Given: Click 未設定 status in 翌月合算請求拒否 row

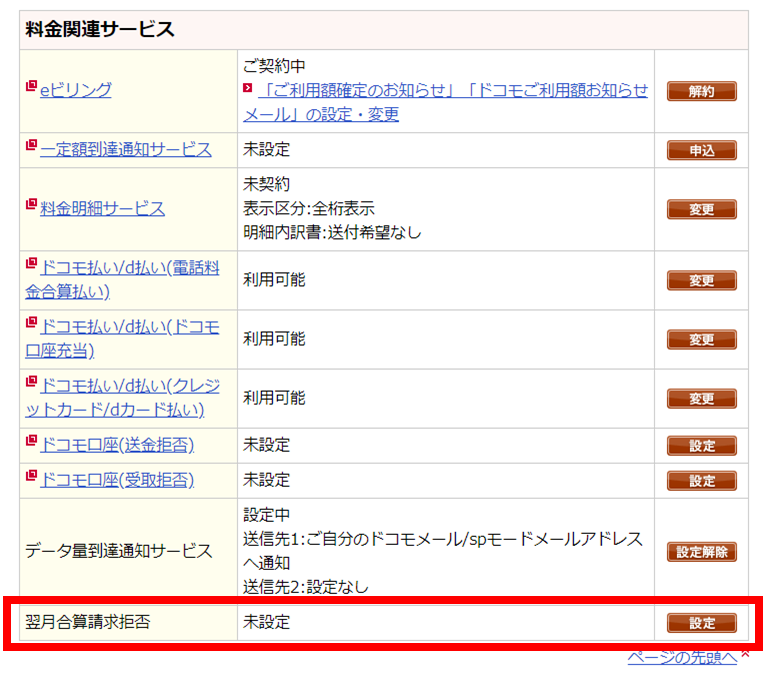Looking at the screenshot, I should tap(266, 622).
